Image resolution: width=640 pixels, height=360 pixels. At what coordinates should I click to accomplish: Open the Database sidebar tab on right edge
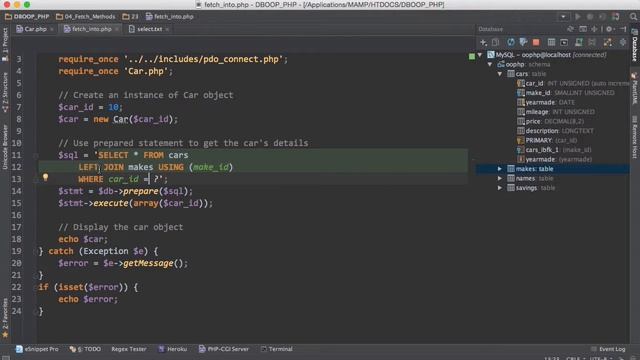[x=635, y=46]
